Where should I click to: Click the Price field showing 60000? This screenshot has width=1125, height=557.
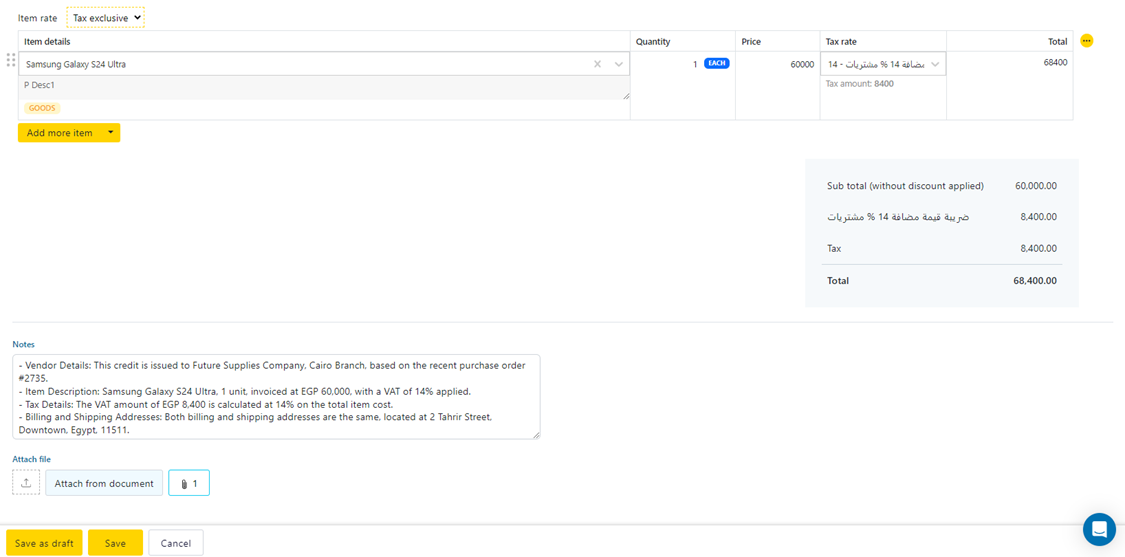(777, 64)
